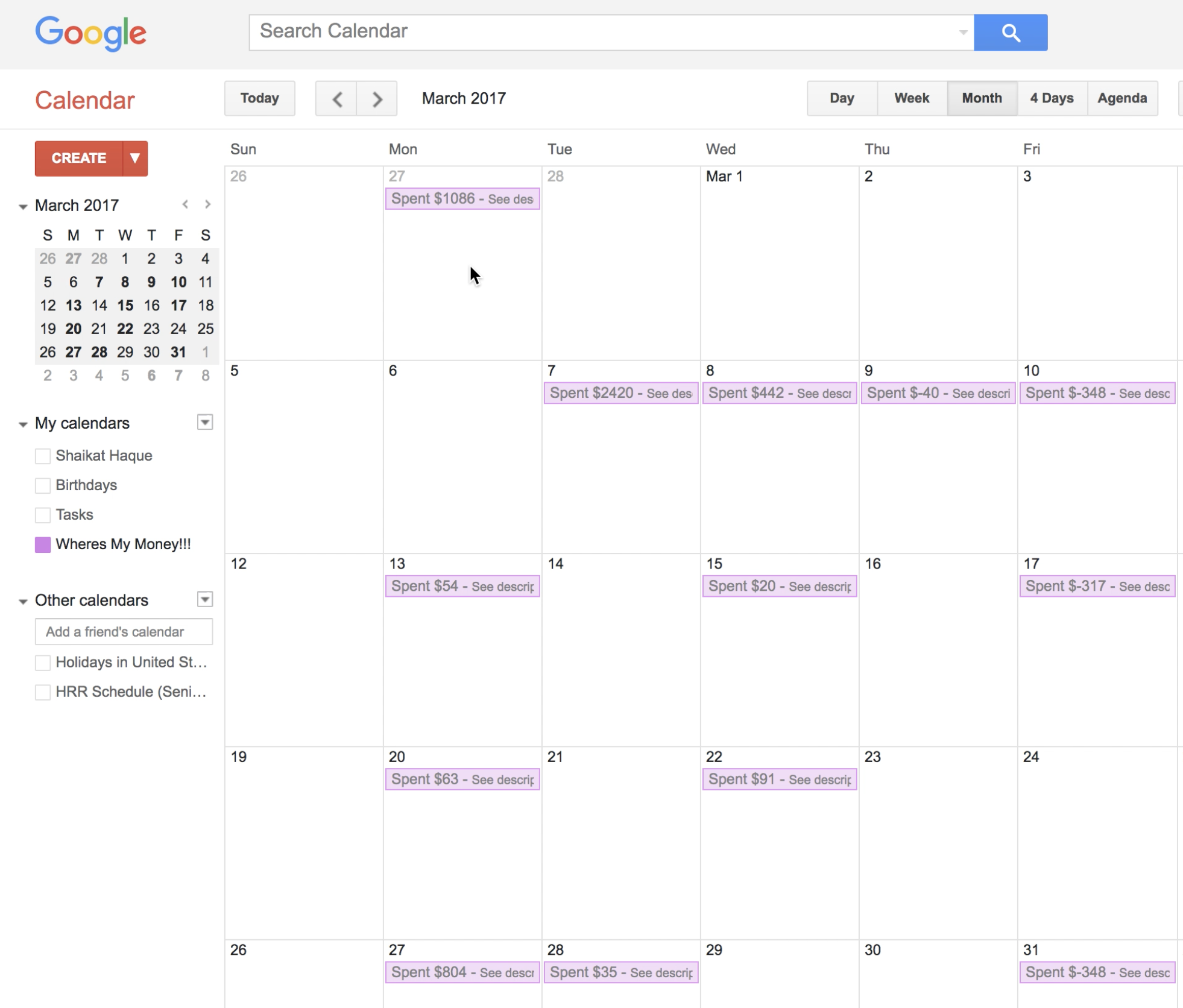Switch to Week view
This screenshot has height=1008, width=1183.
click(911, 98)
